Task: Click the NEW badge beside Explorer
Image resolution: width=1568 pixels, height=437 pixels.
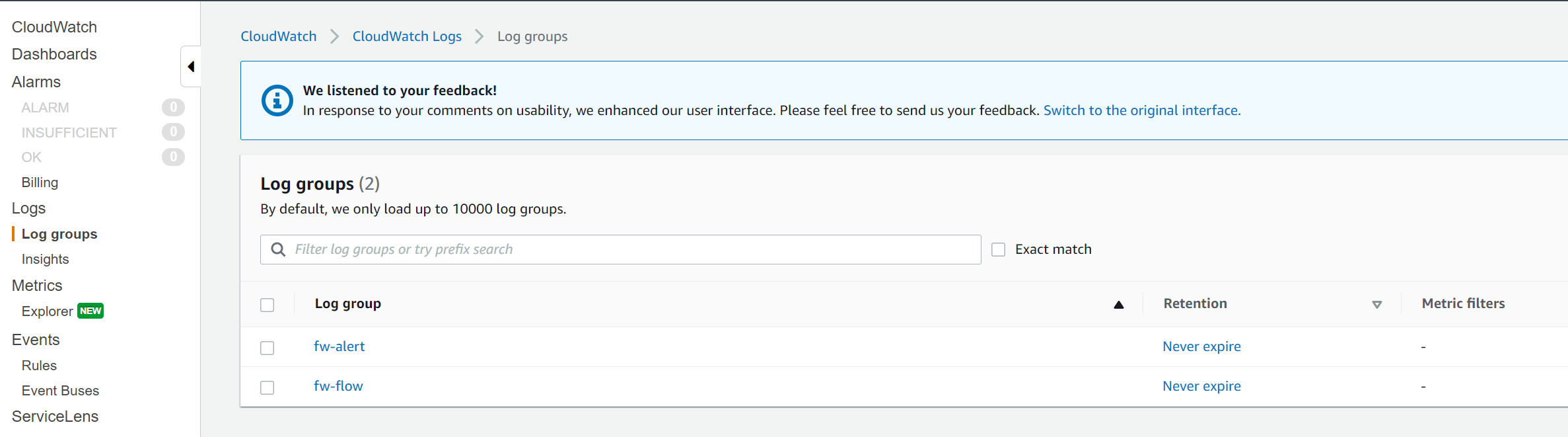Action: tap(90, 311)
